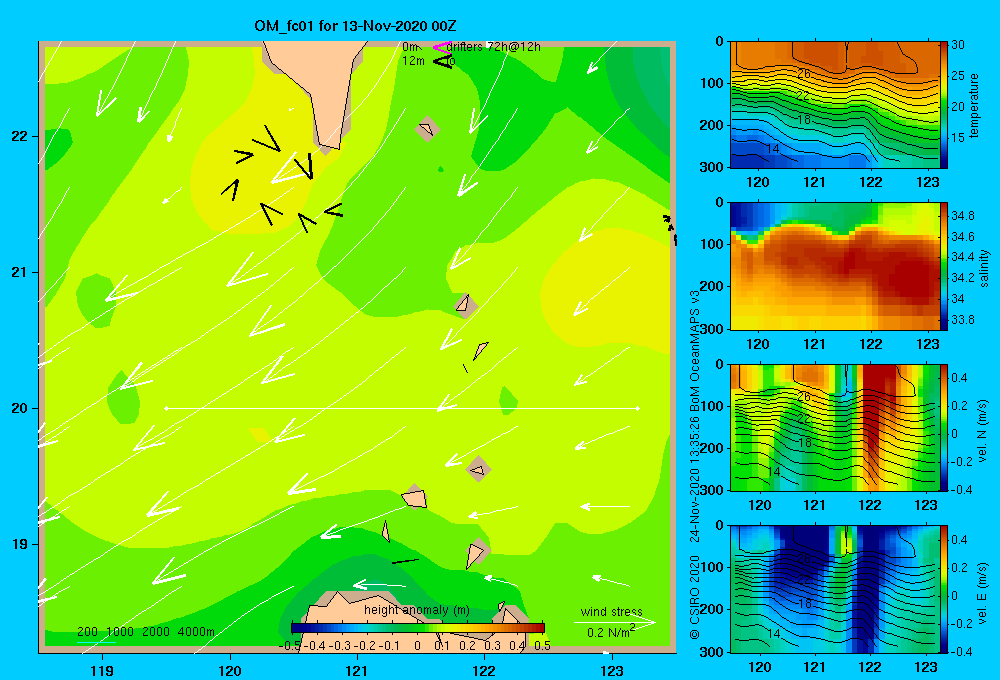Viewport: 1000px width, 680px height.
Task: Click the "0.2 N/m2" wind stress value
Action: pyautogui.click(x=610, y=632)
